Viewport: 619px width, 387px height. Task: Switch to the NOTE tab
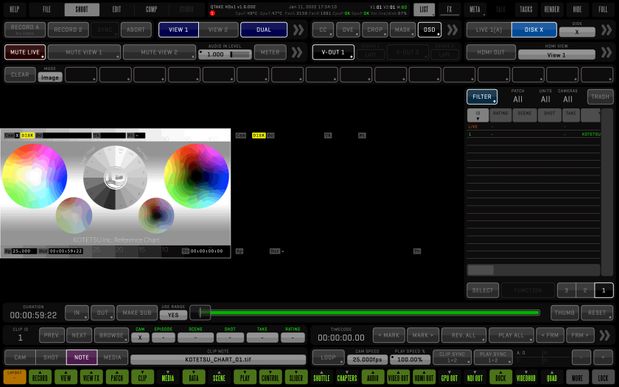(81, 357)
